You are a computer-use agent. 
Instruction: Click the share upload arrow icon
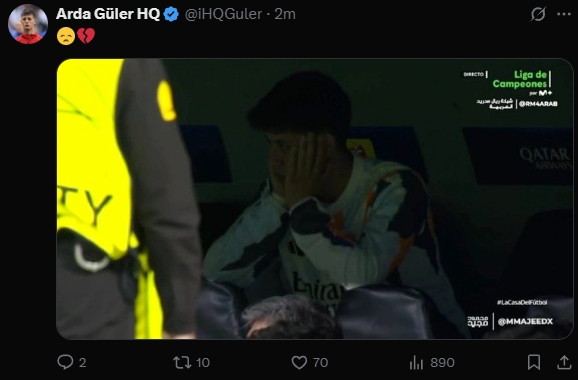564,362
